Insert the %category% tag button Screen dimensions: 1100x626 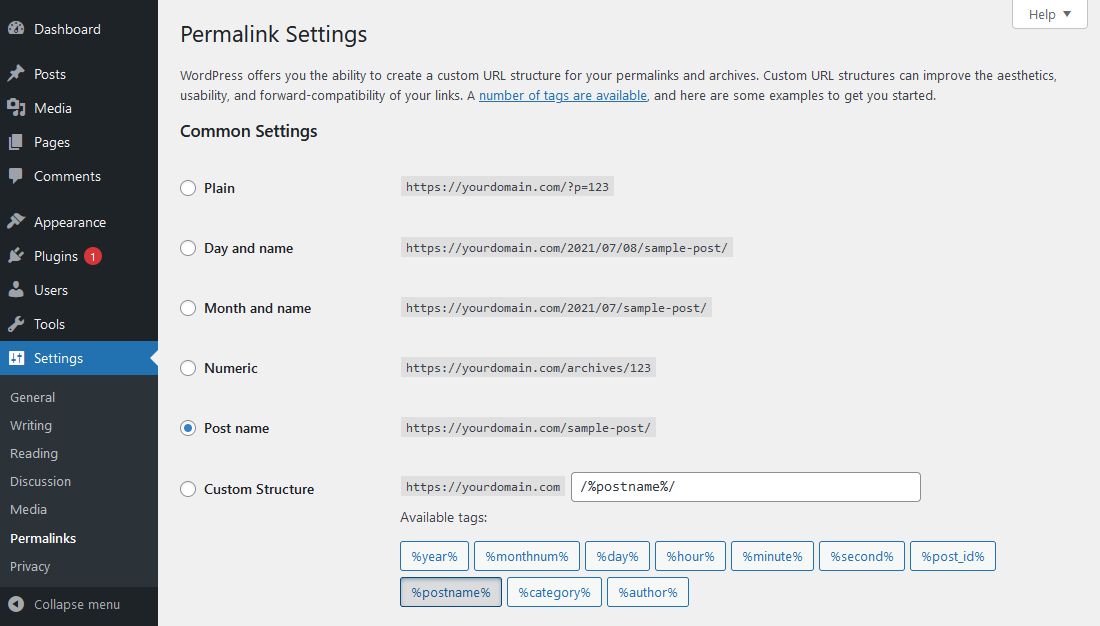(x=554, y=592)
